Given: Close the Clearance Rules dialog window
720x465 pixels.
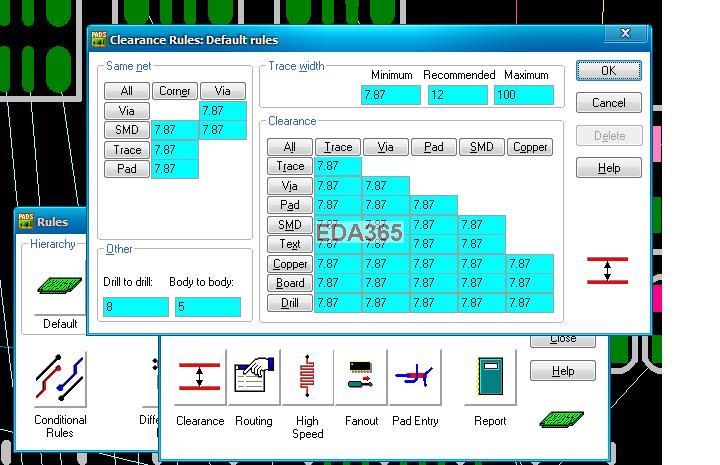Looking at the screenshot, I should (x=626, y=34).
